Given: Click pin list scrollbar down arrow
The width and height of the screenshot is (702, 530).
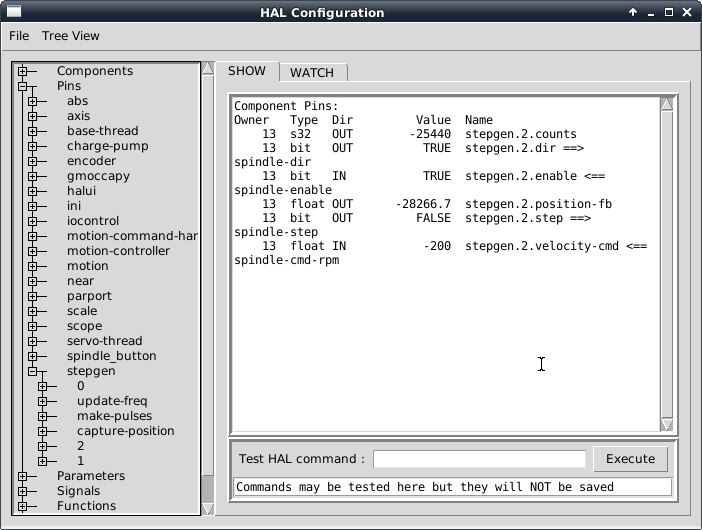Looking at the screenshot, I should coord(667,425).
